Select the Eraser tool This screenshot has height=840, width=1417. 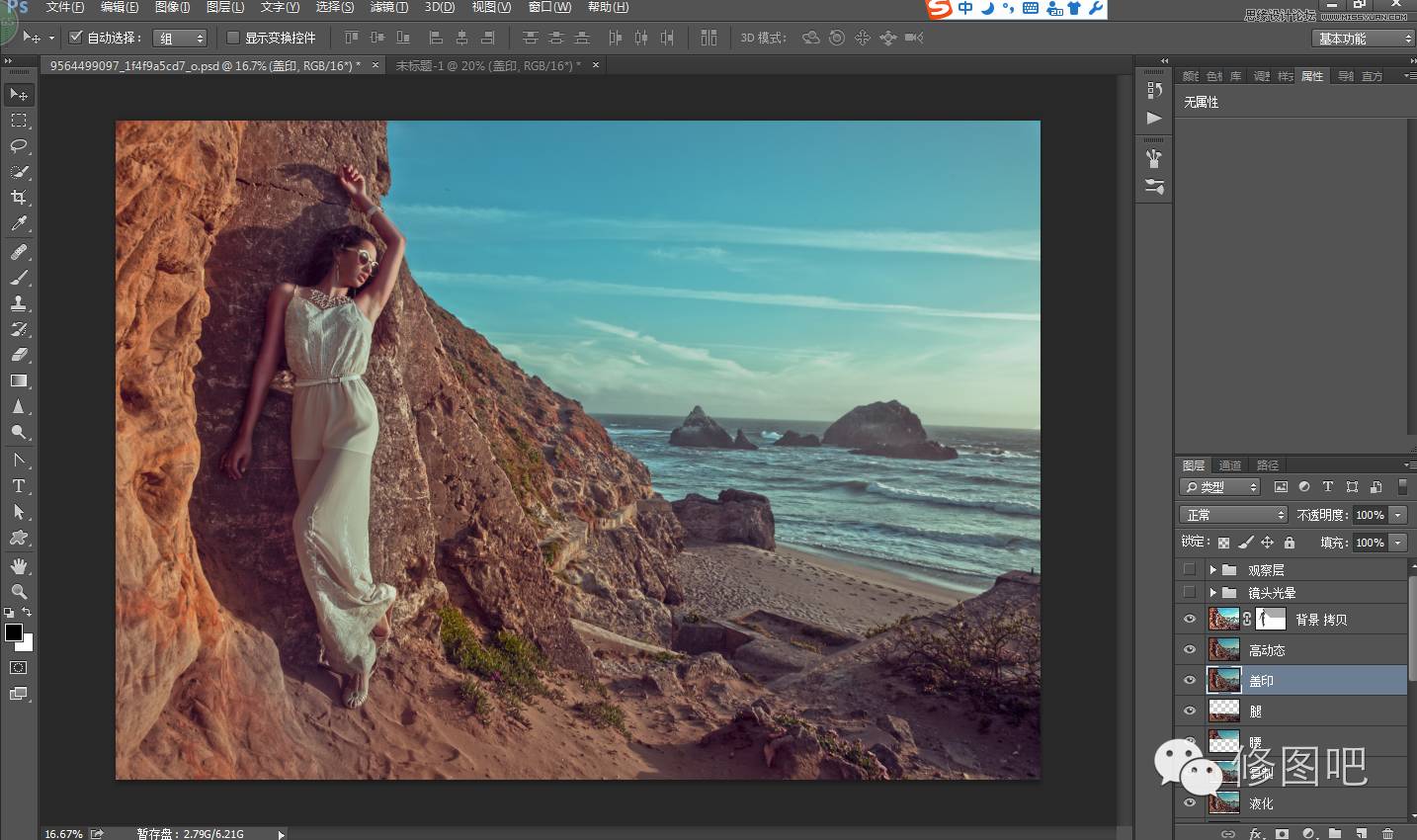click(x=19, y=355)
